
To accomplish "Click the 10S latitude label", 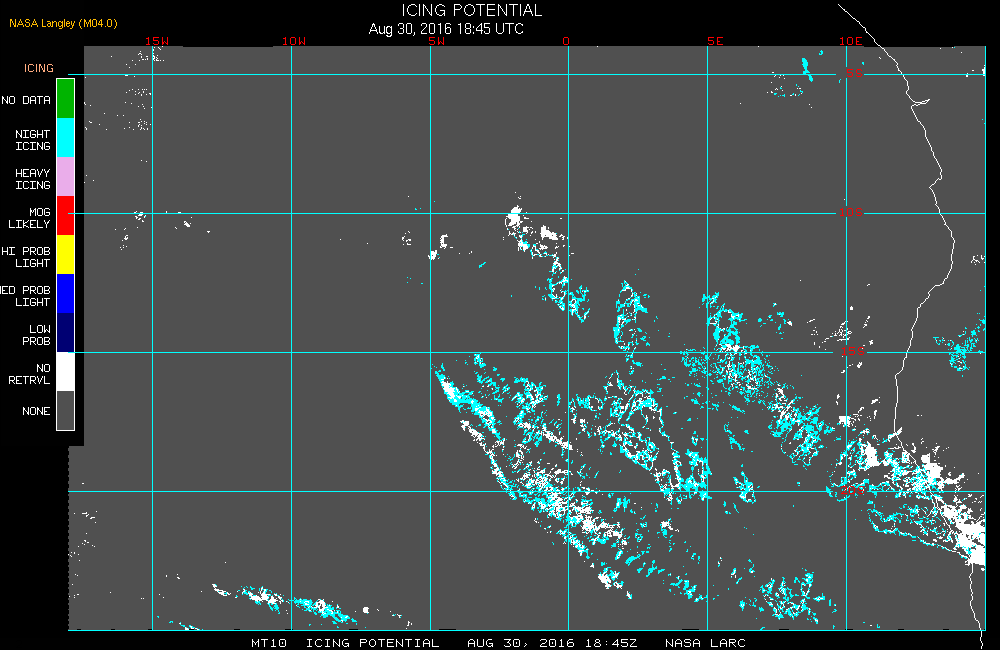I will tap(851, 212).
